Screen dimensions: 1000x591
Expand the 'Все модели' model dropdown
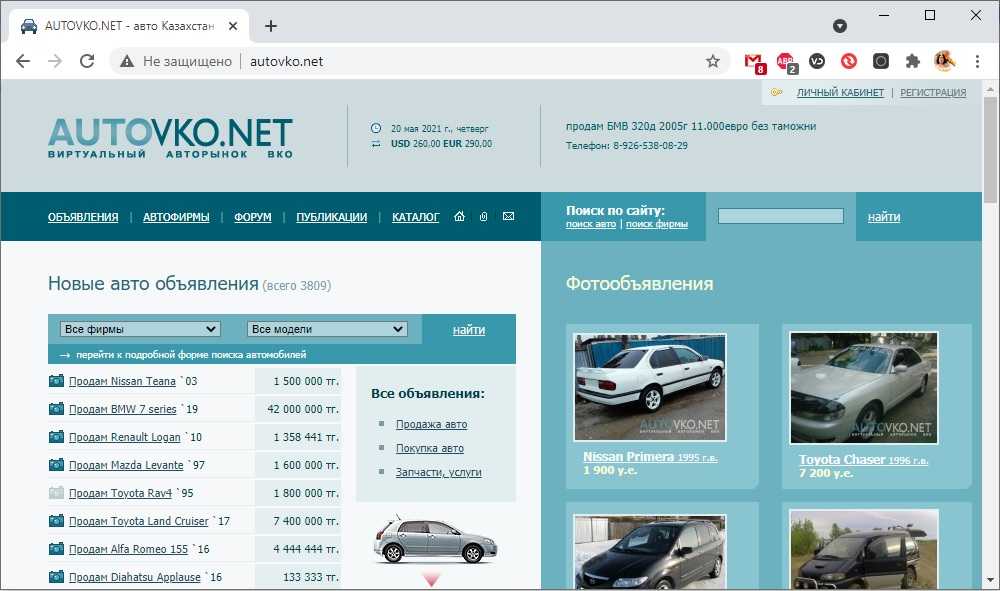coord(327,329)
